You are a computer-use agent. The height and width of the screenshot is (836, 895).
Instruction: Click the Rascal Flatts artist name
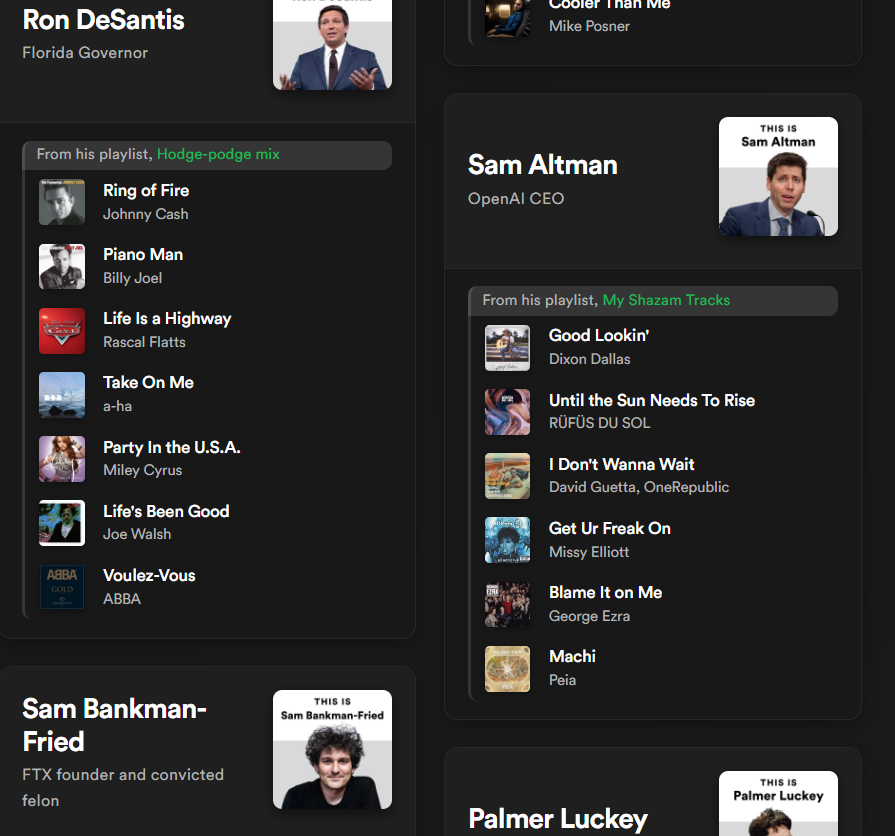[x=144, y=342]
